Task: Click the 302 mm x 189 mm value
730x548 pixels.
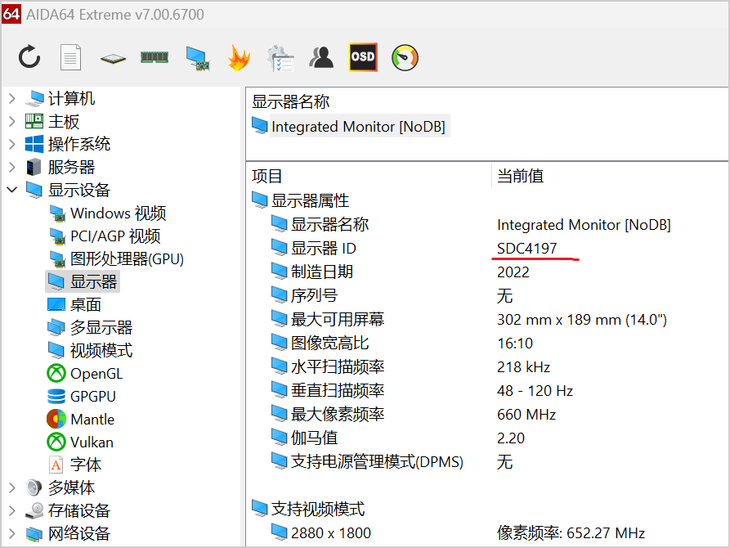Action: [x=582, y=319]
